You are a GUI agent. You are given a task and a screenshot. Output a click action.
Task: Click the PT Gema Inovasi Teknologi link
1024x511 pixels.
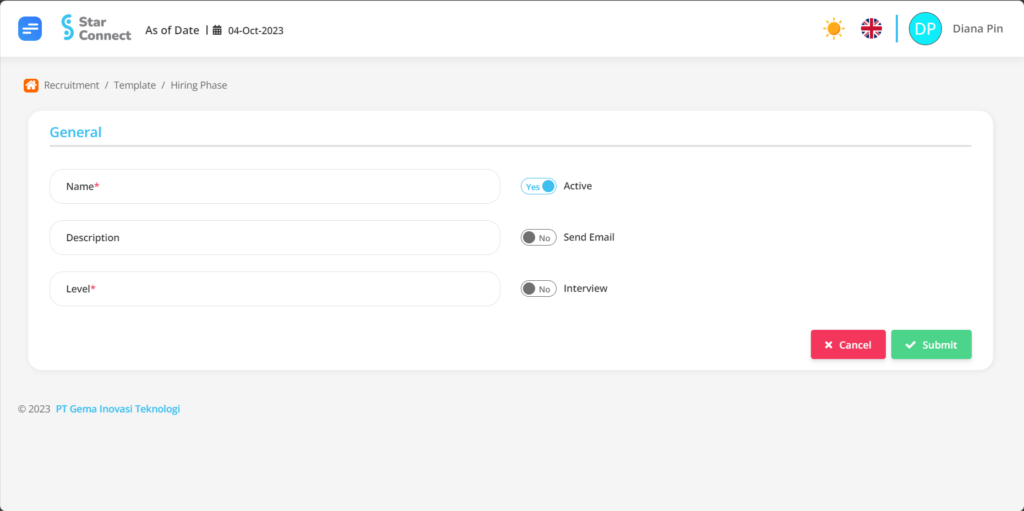tap(118, 409)
